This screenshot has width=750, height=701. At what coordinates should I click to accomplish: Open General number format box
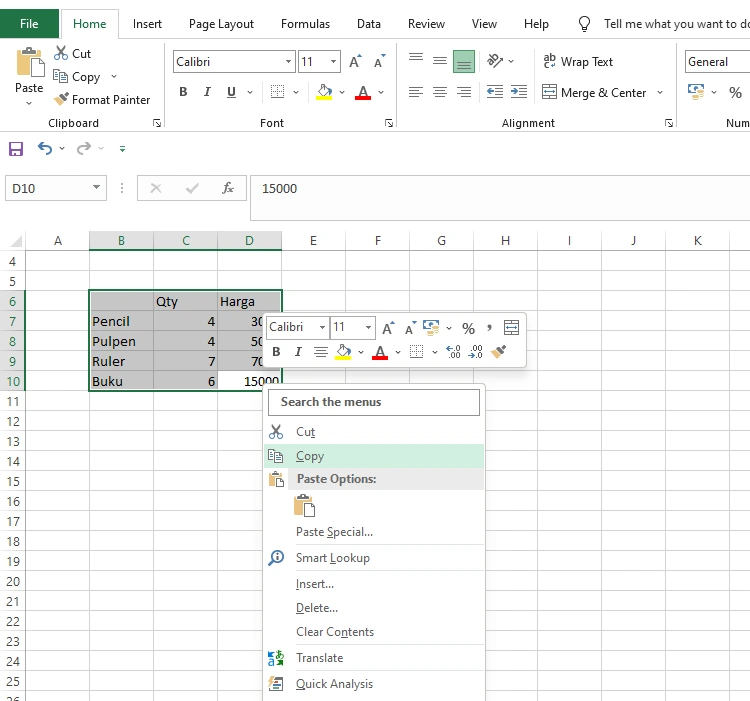[717, 62]
